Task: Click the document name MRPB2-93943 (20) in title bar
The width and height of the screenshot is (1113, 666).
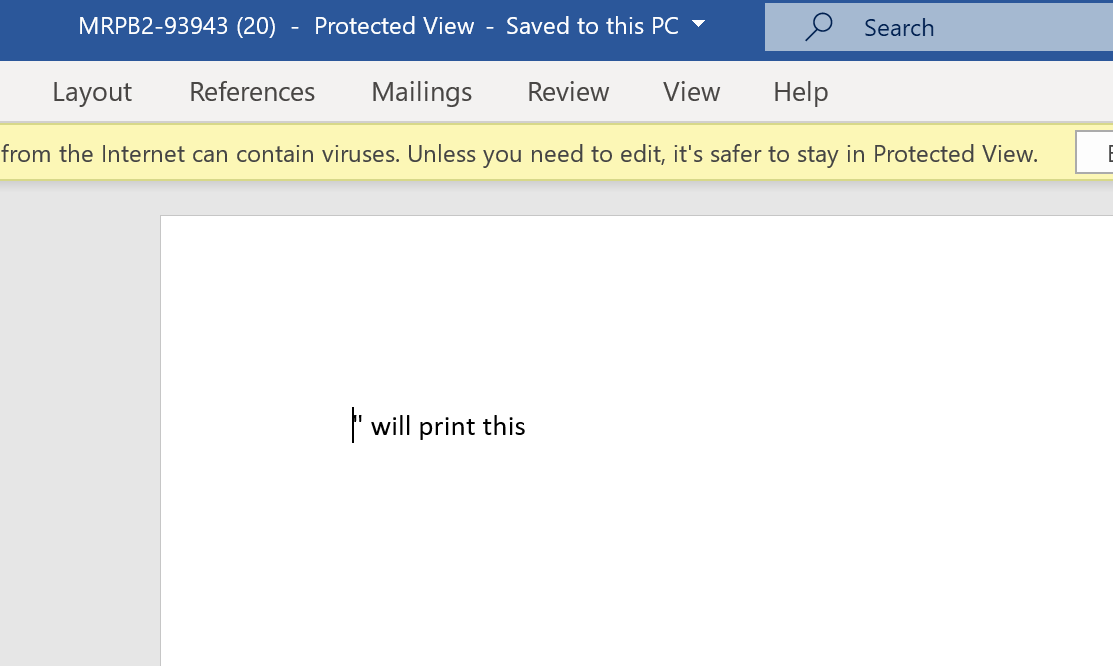Action: 177,26
